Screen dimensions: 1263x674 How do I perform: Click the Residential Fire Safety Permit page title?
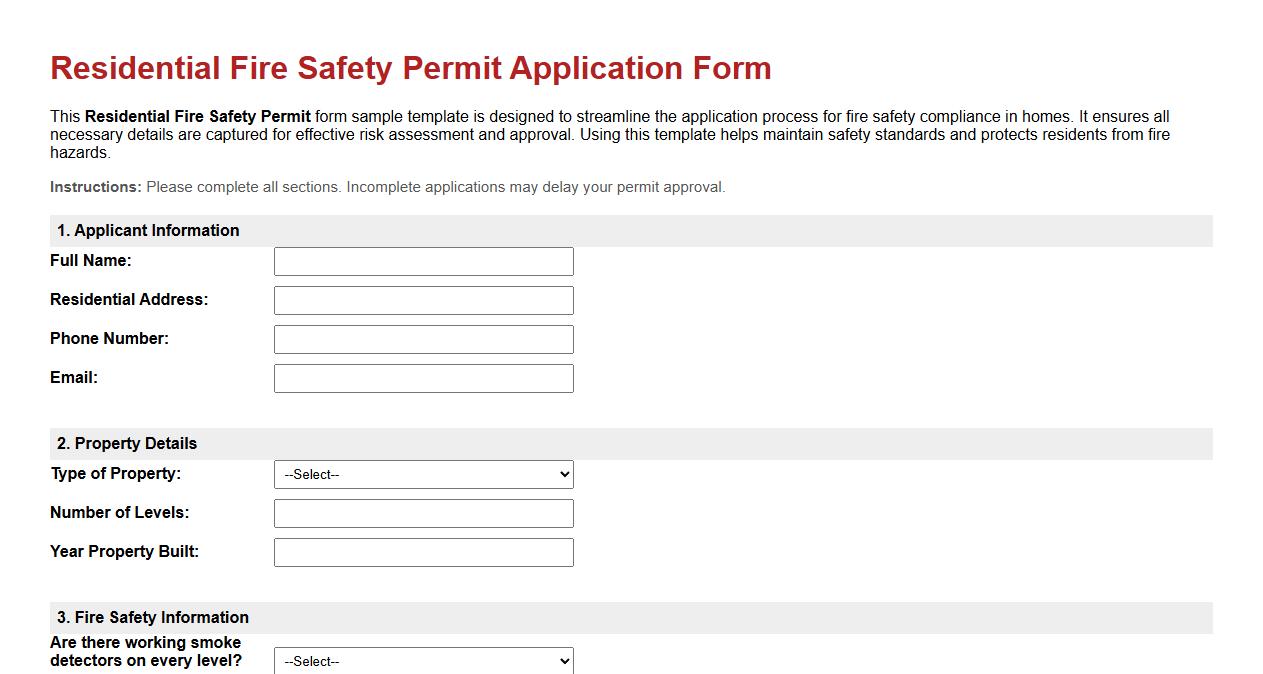pyautogui.click(x=410, y=68)
